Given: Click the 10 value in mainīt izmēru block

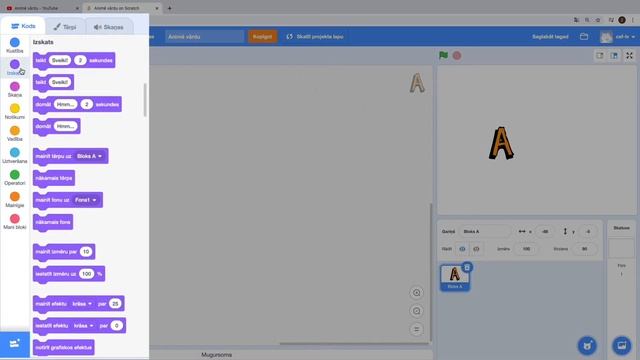Looking at the screenshot, I should click(86, 252).
